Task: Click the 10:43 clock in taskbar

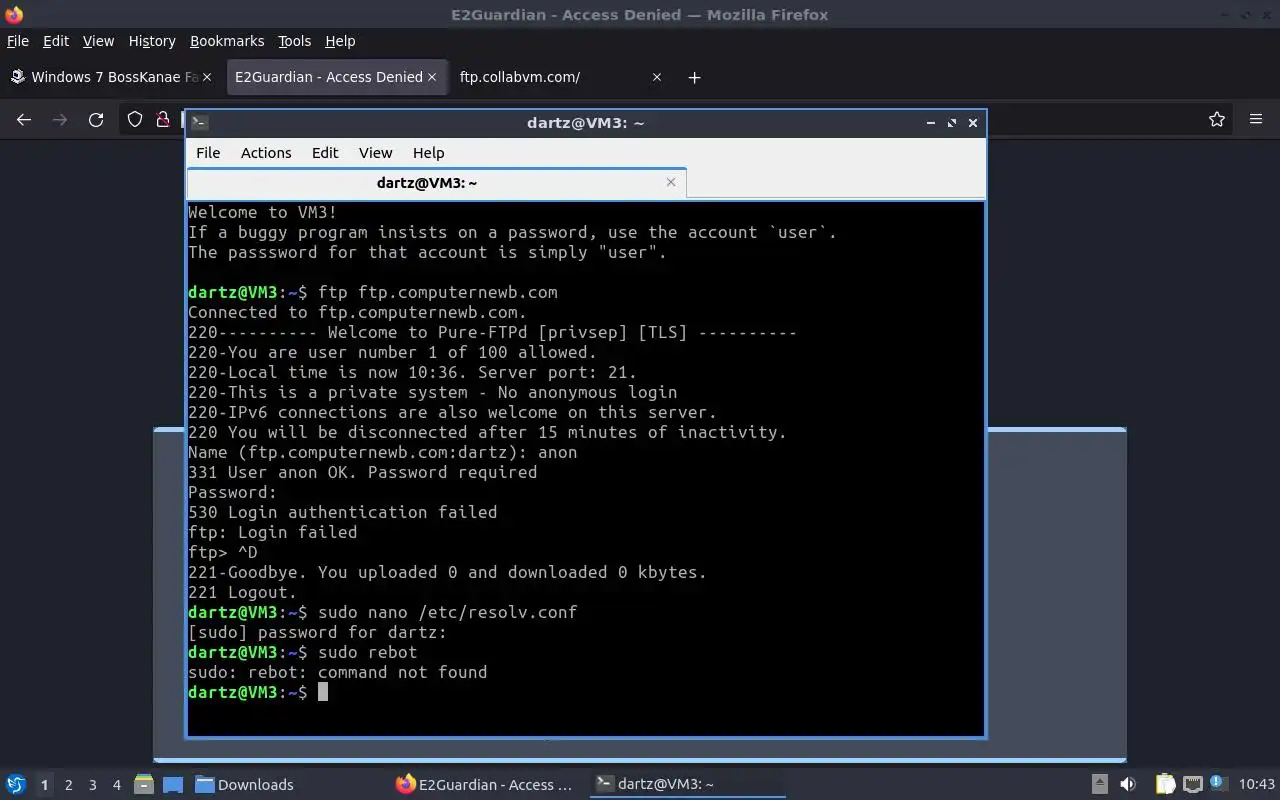Action: [x=1257, y=784]
